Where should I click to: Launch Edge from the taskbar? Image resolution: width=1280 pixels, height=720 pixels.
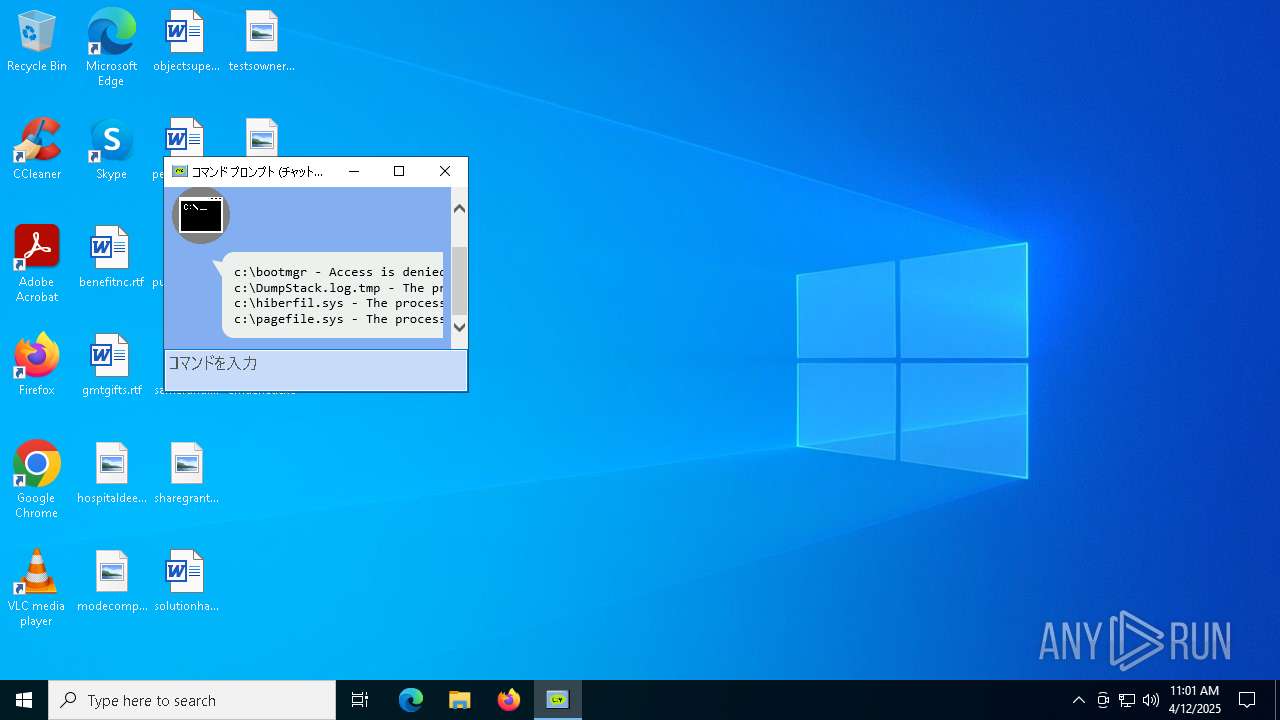click(410, 700)
